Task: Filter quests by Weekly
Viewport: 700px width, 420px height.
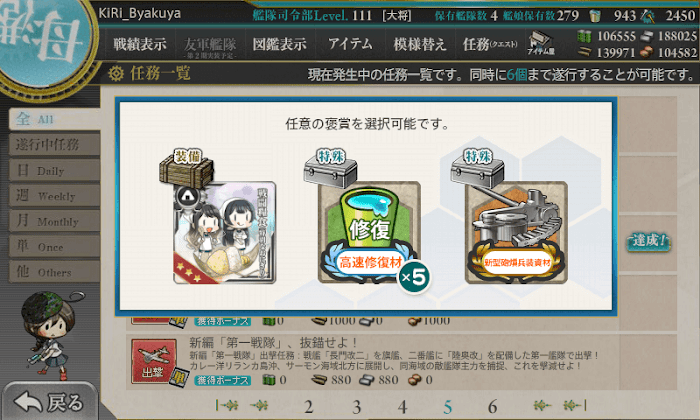Action: point(54,195)
